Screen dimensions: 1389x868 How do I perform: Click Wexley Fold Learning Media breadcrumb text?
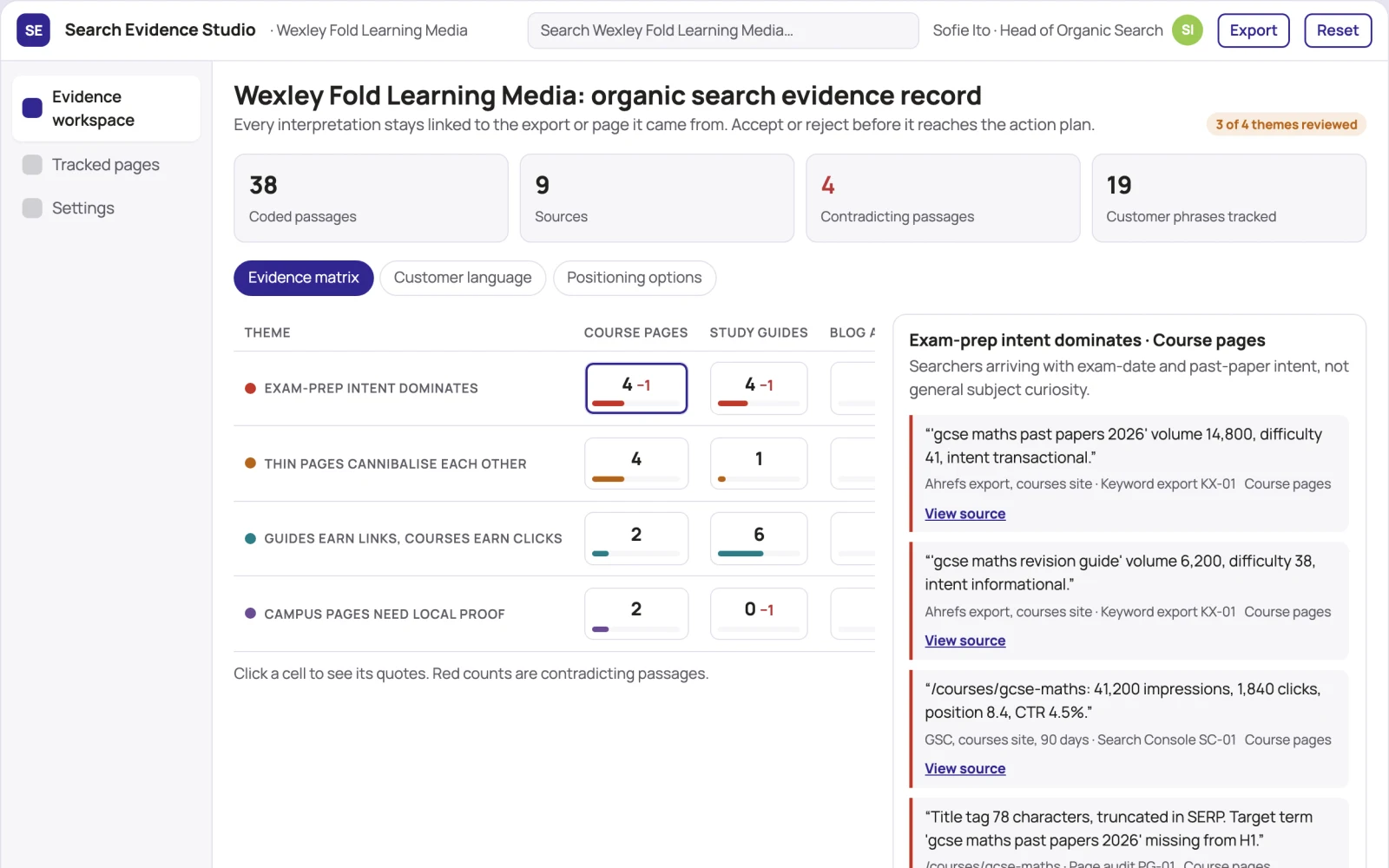coord(372,30)
